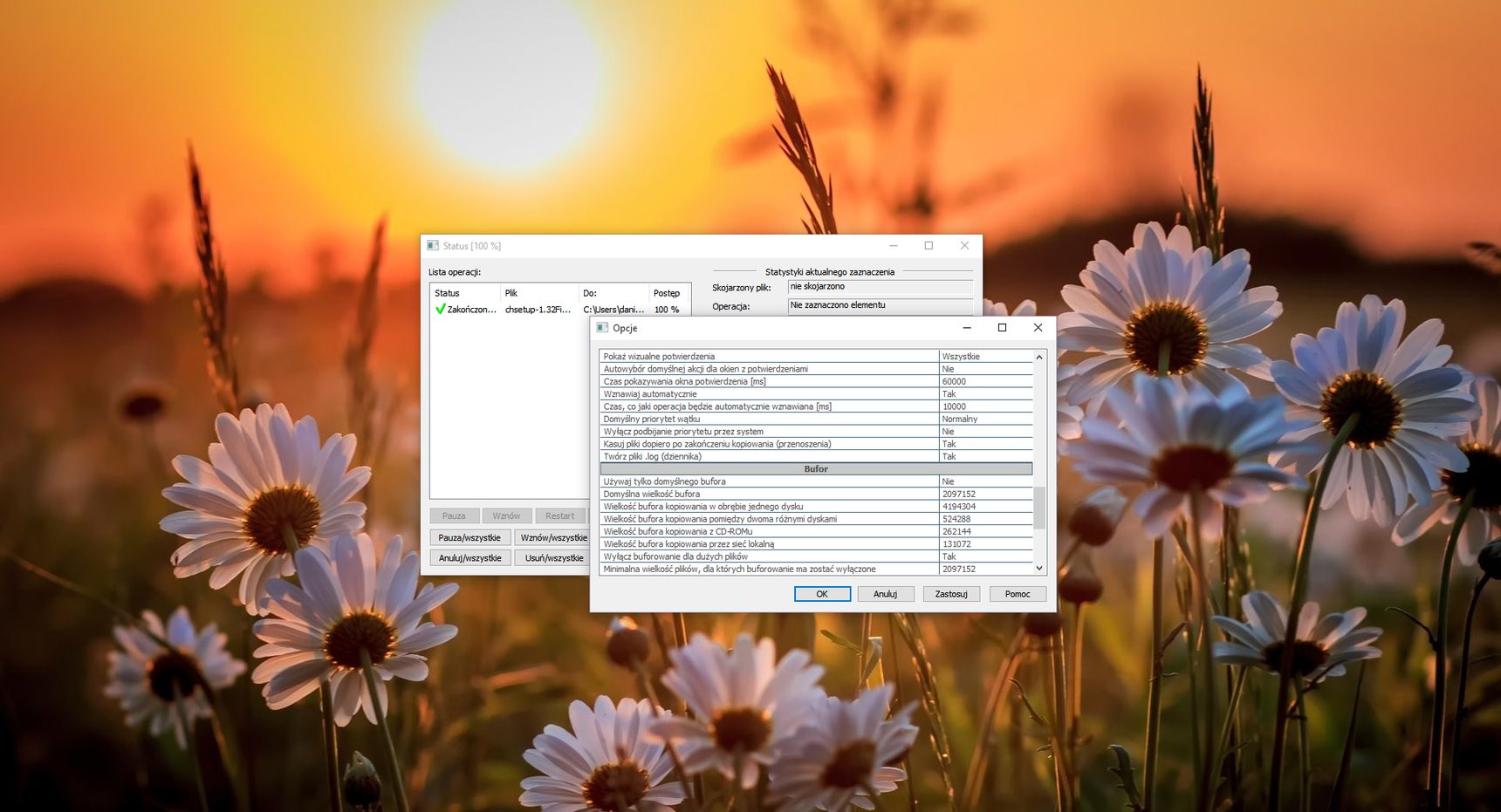1501x812 pixels.
Task: Click the '100 %' progress cell
Action: coord(667,310)
